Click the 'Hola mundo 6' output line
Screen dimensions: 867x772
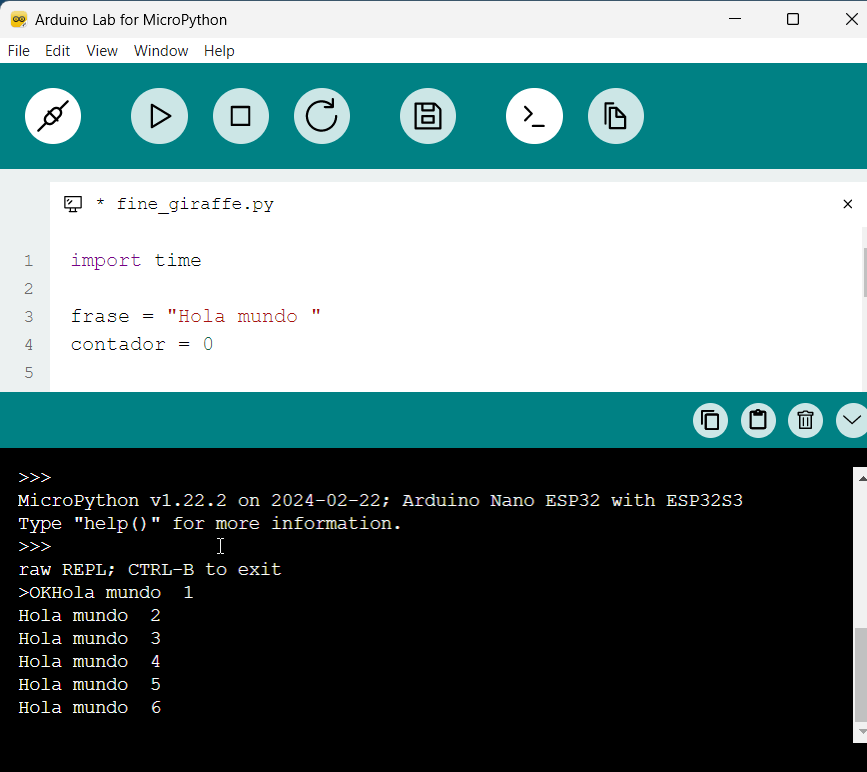coord(90,708)
